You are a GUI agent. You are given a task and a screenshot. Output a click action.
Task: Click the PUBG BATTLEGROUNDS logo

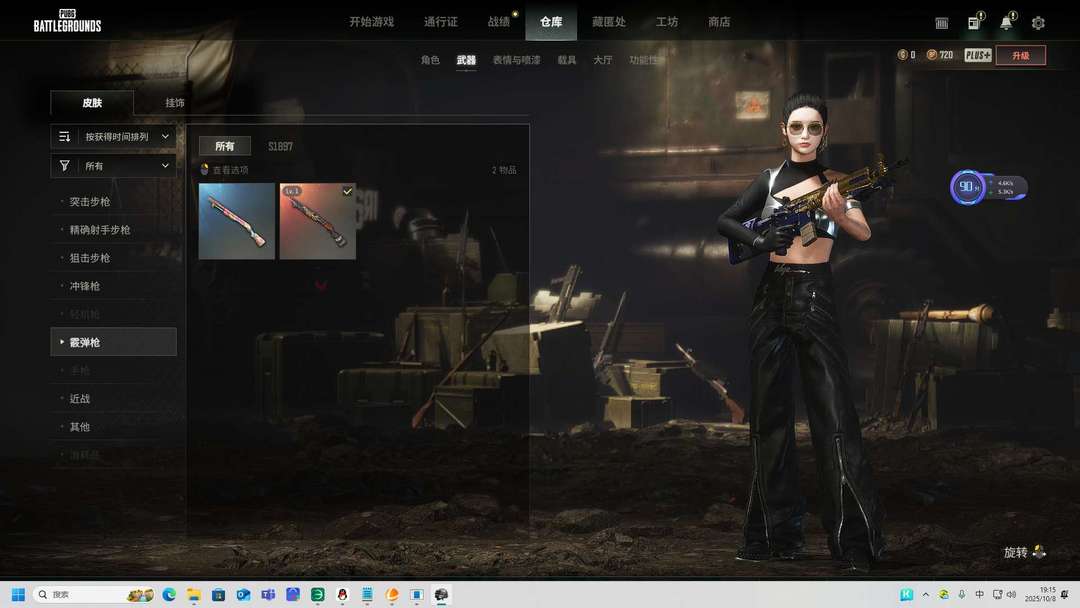pyautogui.click(x=68, y=21)
